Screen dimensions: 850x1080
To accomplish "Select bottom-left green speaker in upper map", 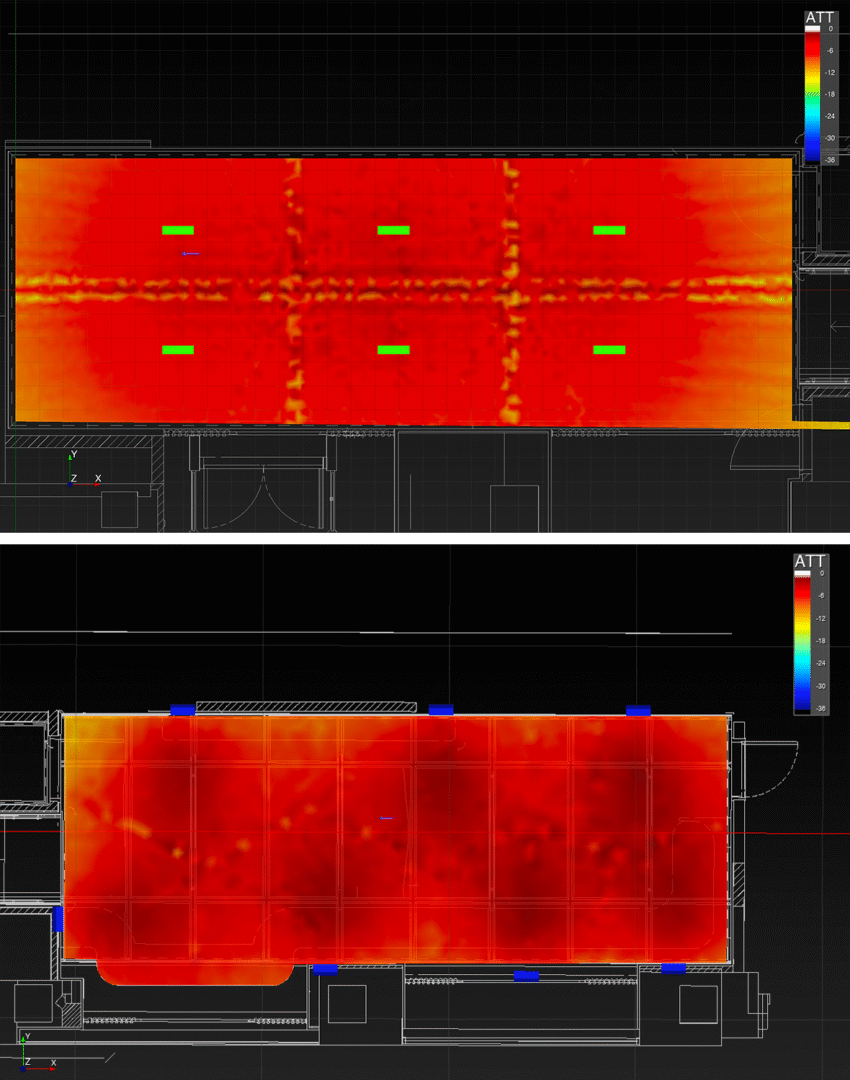I will coord(178,350).
